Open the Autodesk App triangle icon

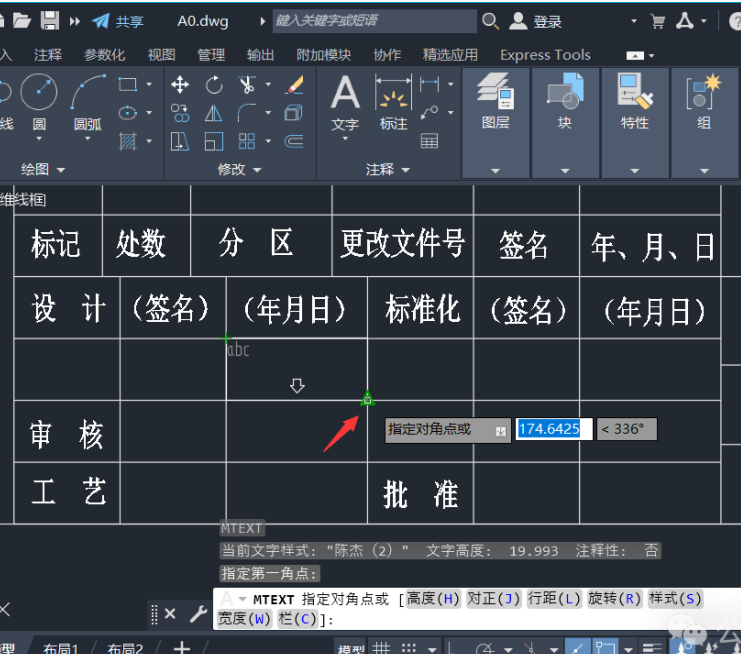click(685, 21)
